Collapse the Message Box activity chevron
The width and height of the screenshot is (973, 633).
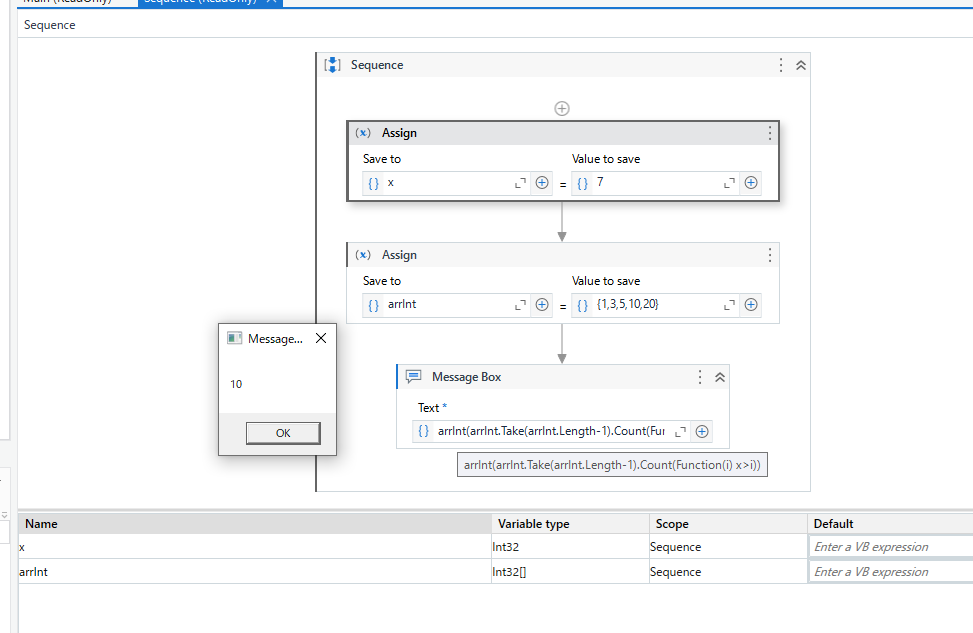pos(719,377)
